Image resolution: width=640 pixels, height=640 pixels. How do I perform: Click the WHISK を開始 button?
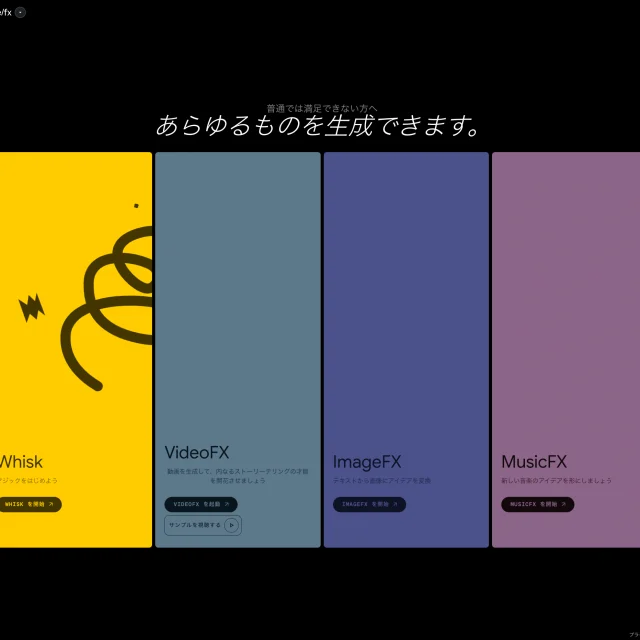click(x=30, y=504)
